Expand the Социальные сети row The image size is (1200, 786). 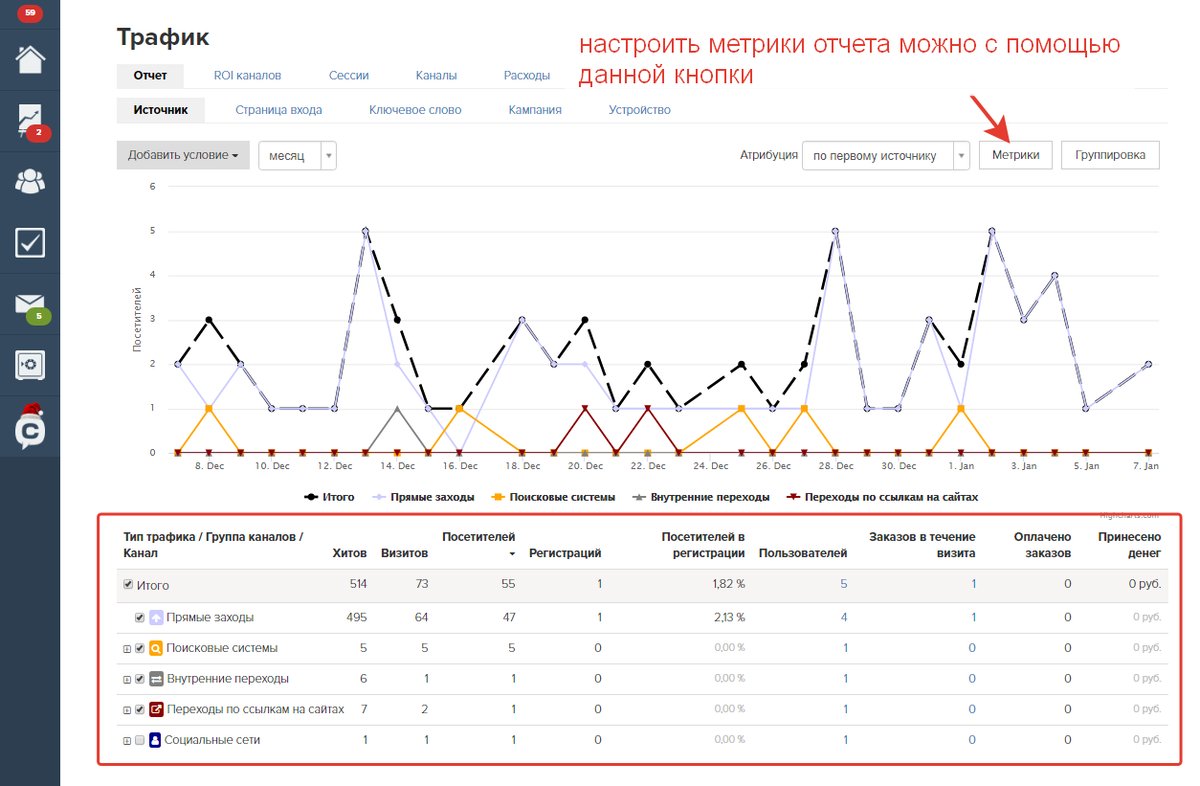pos(127,742)
